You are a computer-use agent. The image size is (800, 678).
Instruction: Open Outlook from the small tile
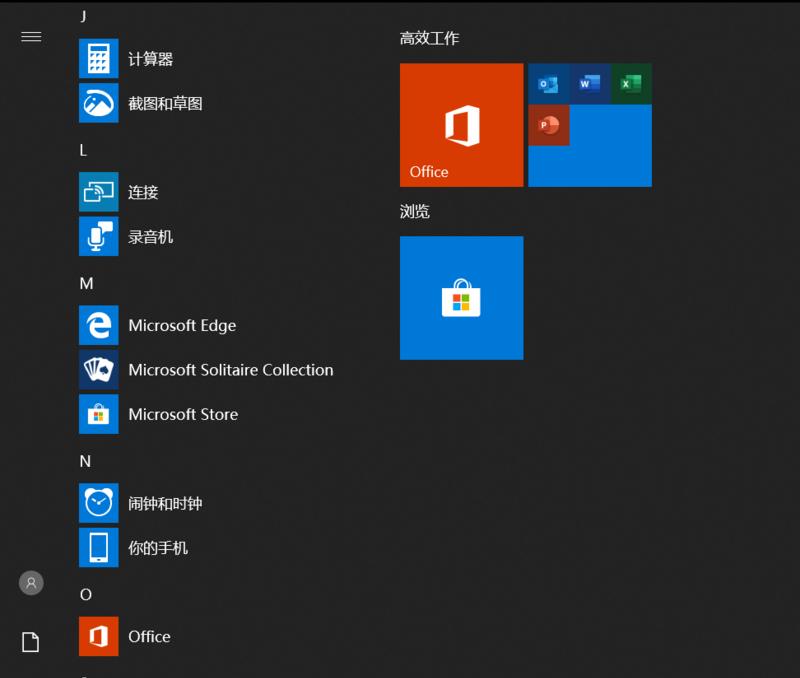click(x=548, y=84)
